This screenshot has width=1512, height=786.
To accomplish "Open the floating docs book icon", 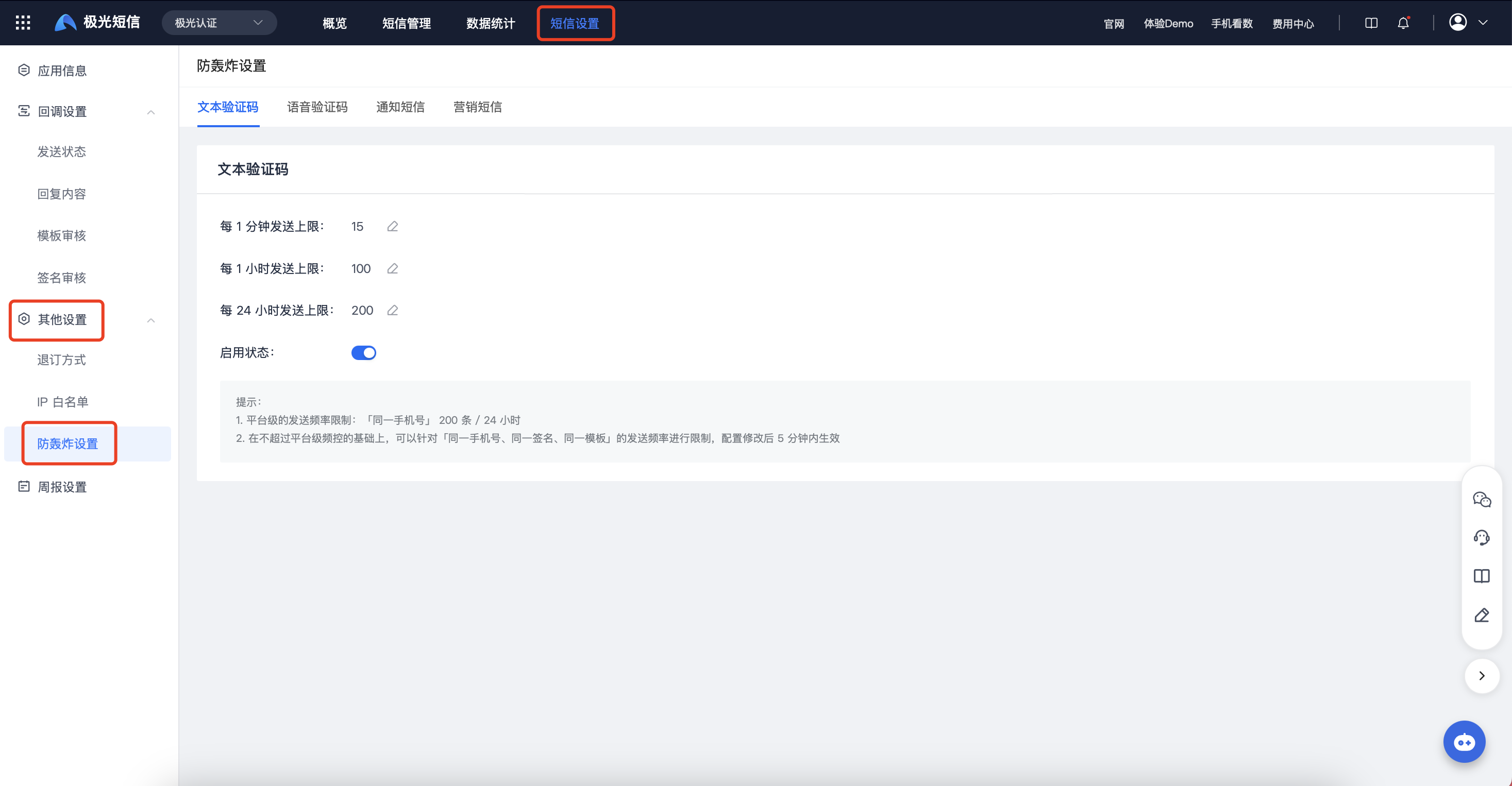I will 1482,576.
